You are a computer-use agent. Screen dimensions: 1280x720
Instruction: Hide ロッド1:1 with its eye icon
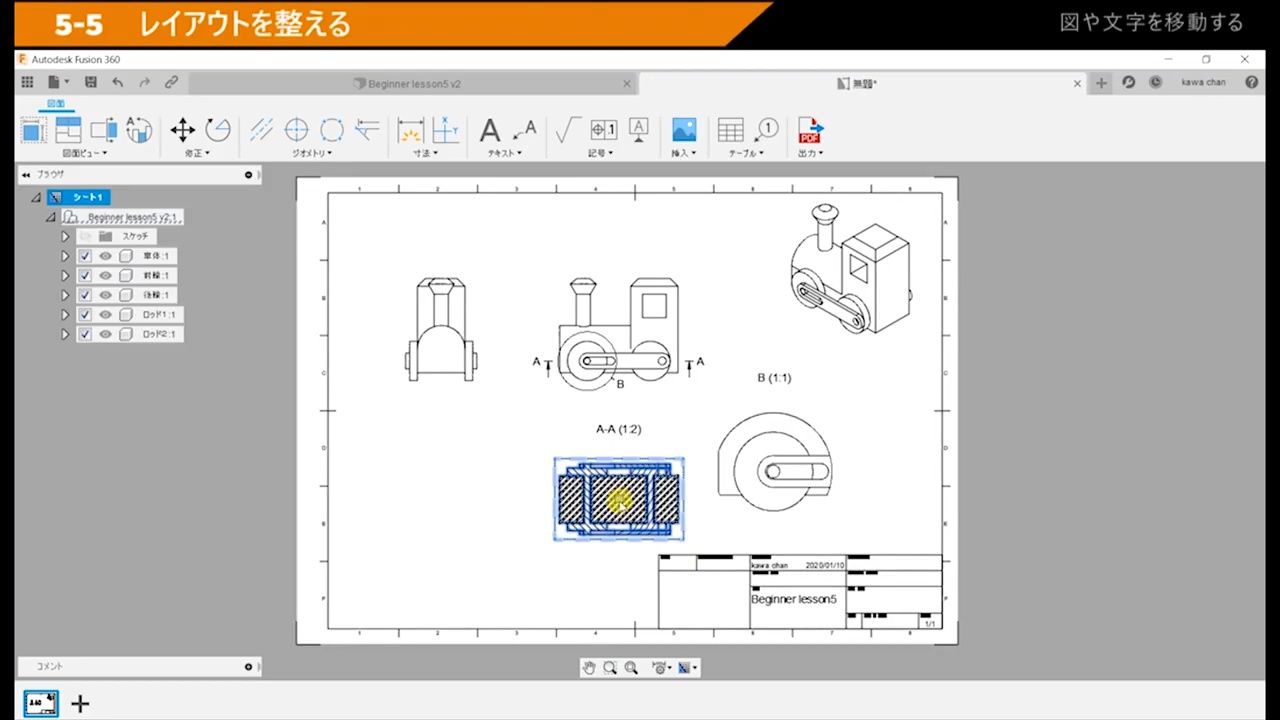click(105, 315)
